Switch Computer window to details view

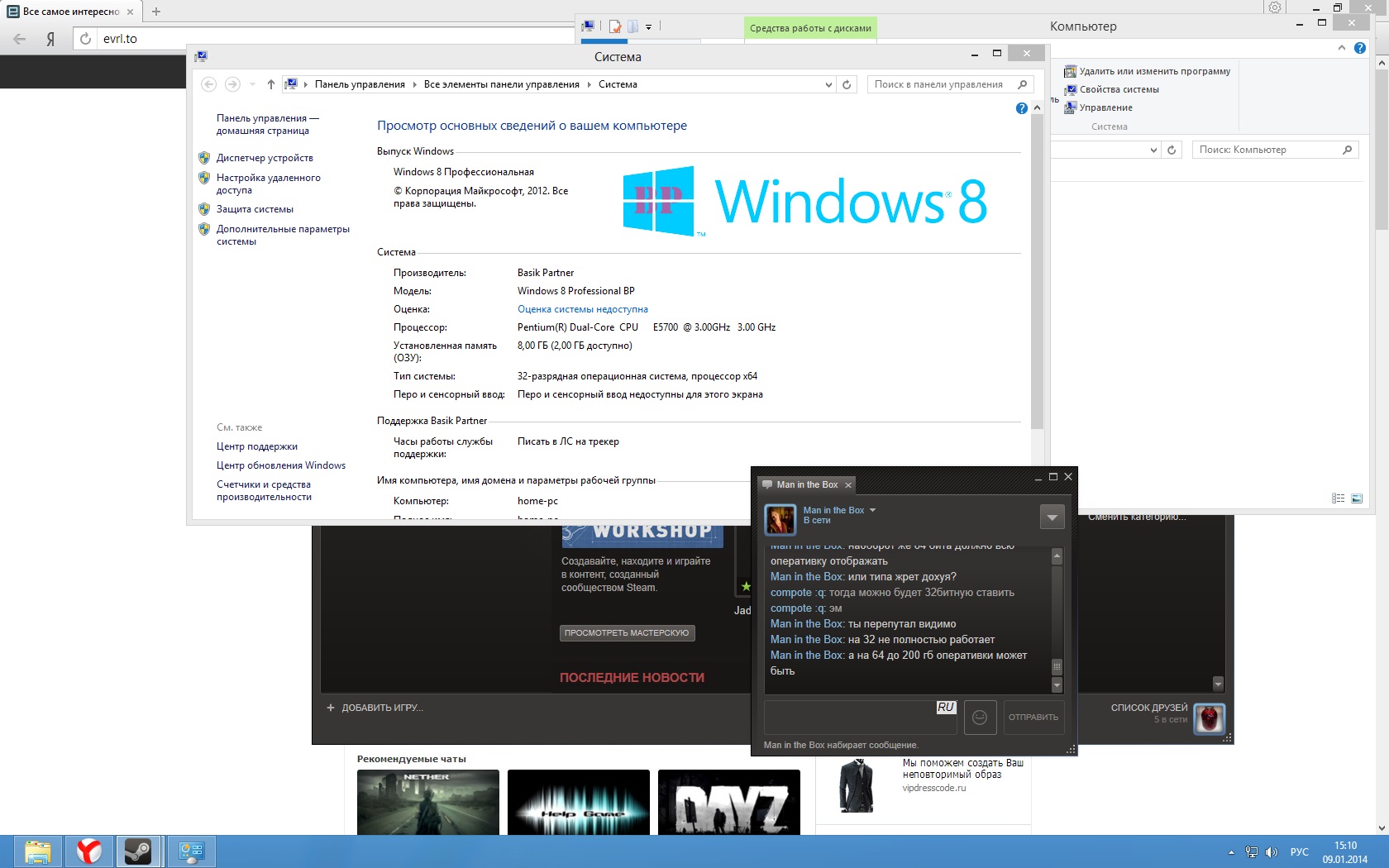click(x=1338, y=498)
